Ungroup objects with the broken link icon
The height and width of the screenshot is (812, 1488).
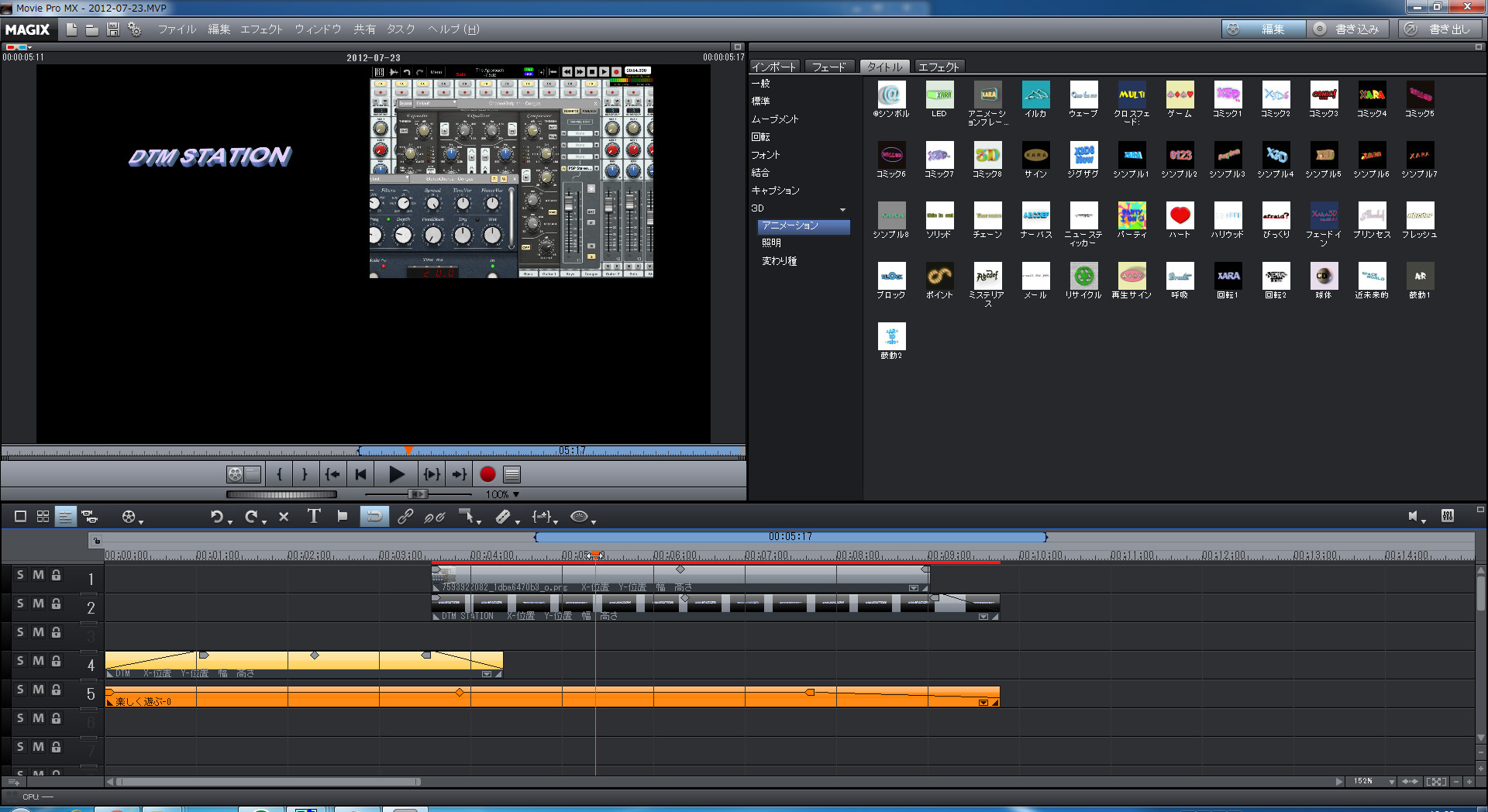point(435,517)
